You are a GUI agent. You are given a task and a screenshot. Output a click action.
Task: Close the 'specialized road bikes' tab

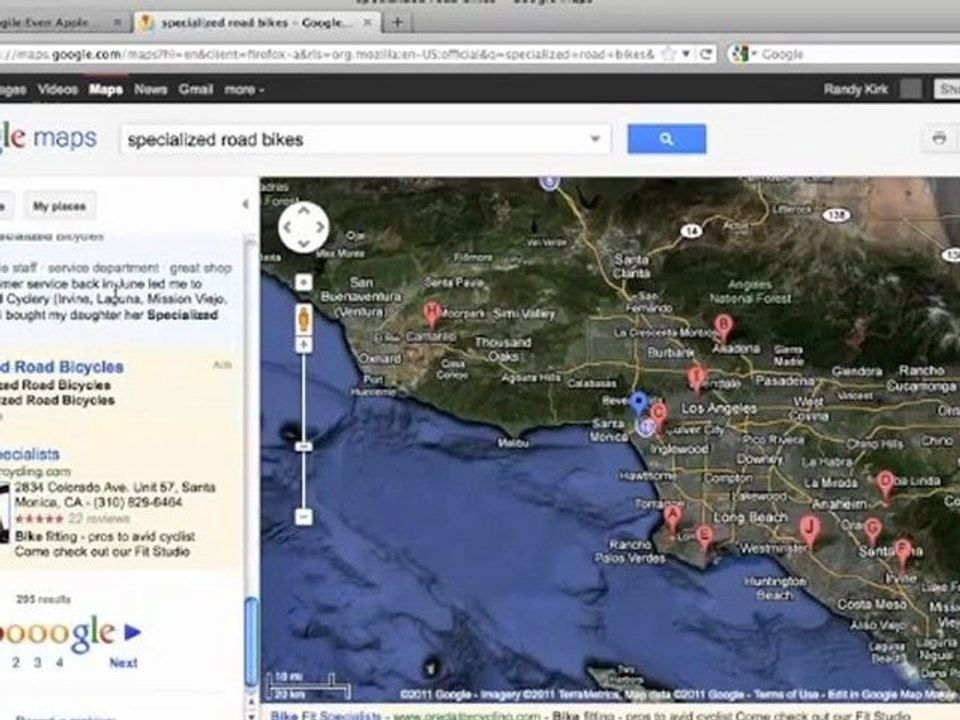point(367,23)
